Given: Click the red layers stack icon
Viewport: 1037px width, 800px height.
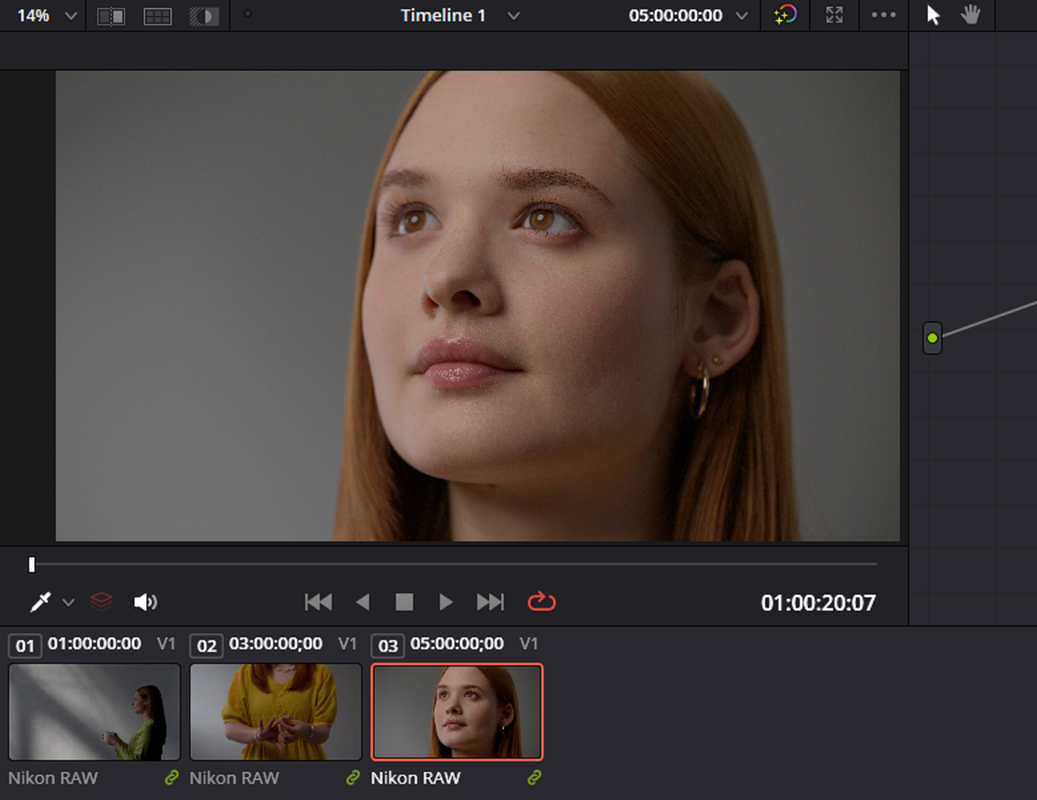Looking at the screenshot, I should [101, 602].
